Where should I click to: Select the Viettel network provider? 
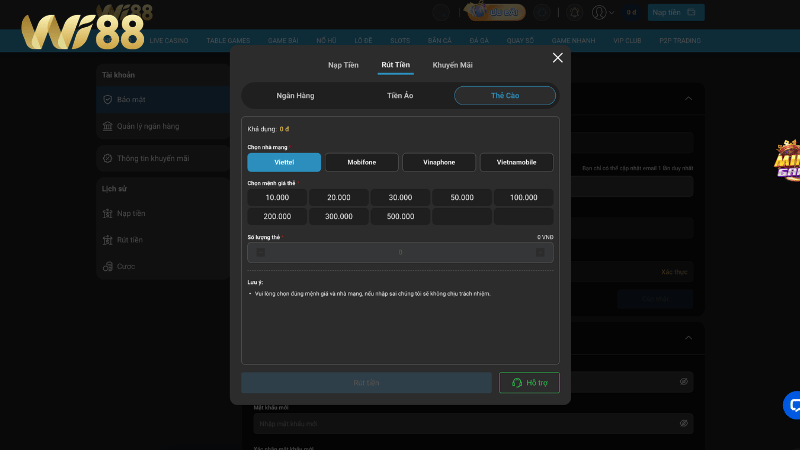pos(284,162)
